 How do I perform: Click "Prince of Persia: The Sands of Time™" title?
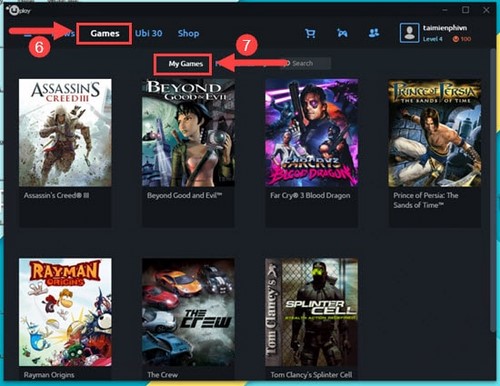click(x=426, y=200)
